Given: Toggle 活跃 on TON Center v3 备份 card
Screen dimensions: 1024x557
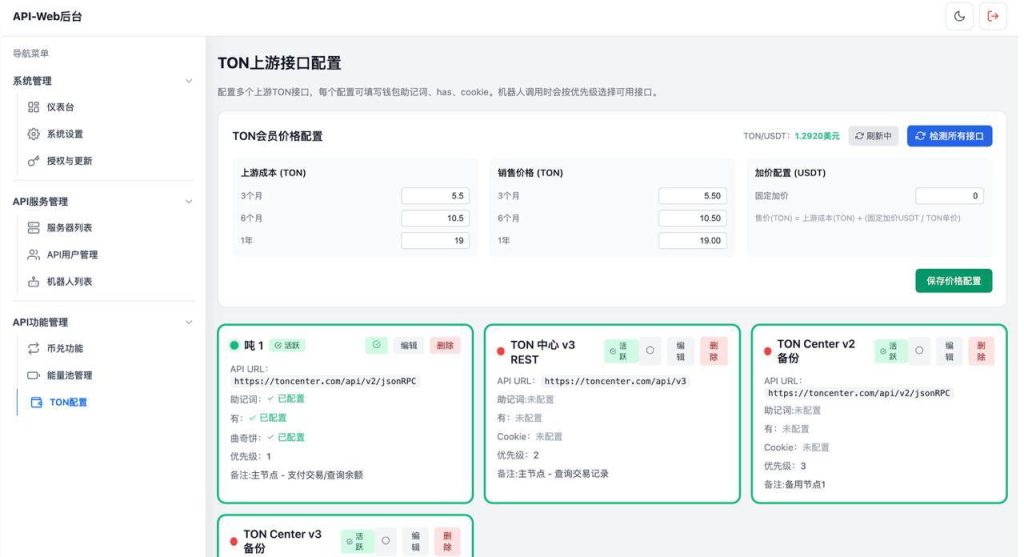Looking at the screenshot, I should tap(357, 541).
